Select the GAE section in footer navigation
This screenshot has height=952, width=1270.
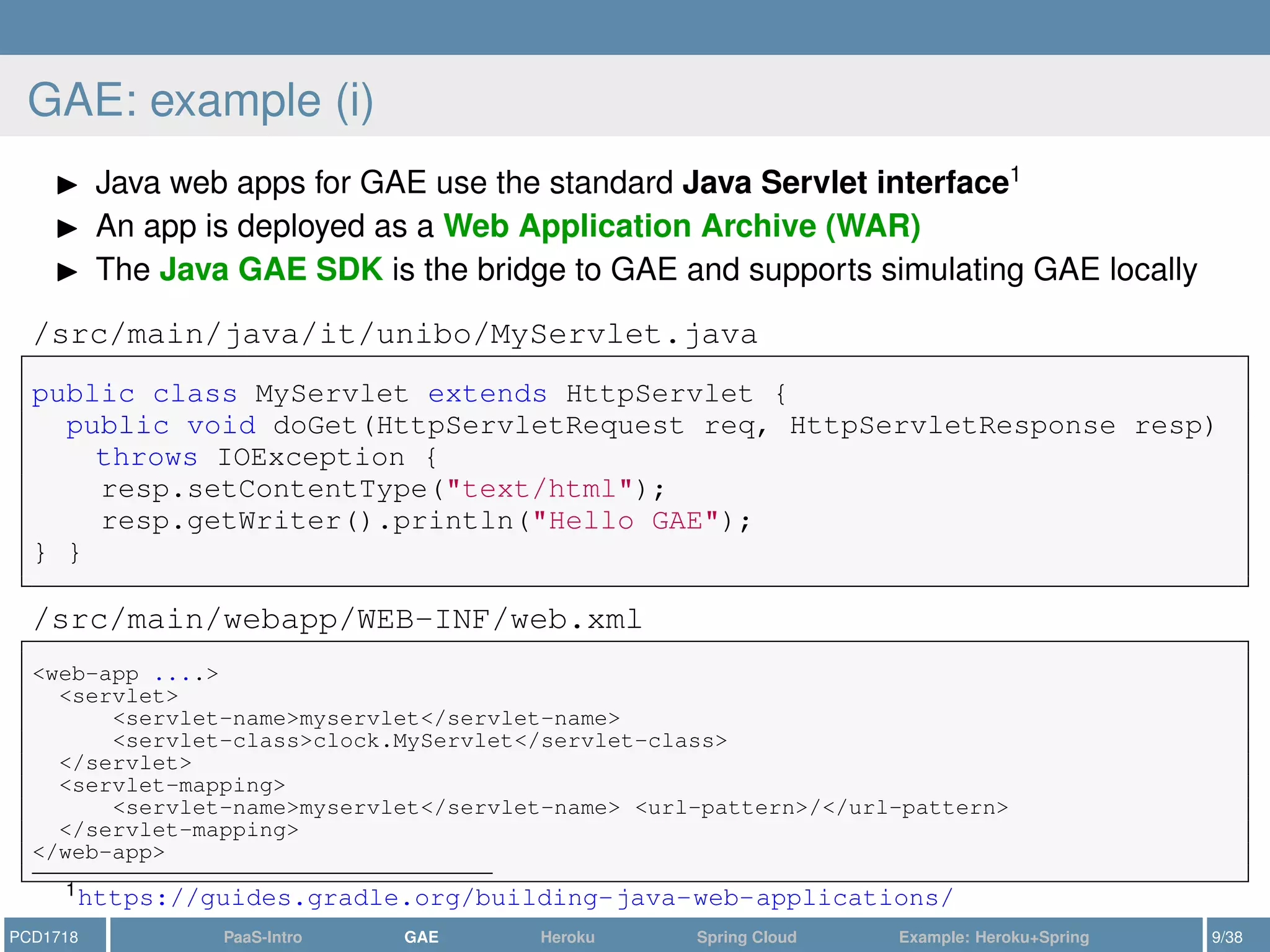pos(421,937)
